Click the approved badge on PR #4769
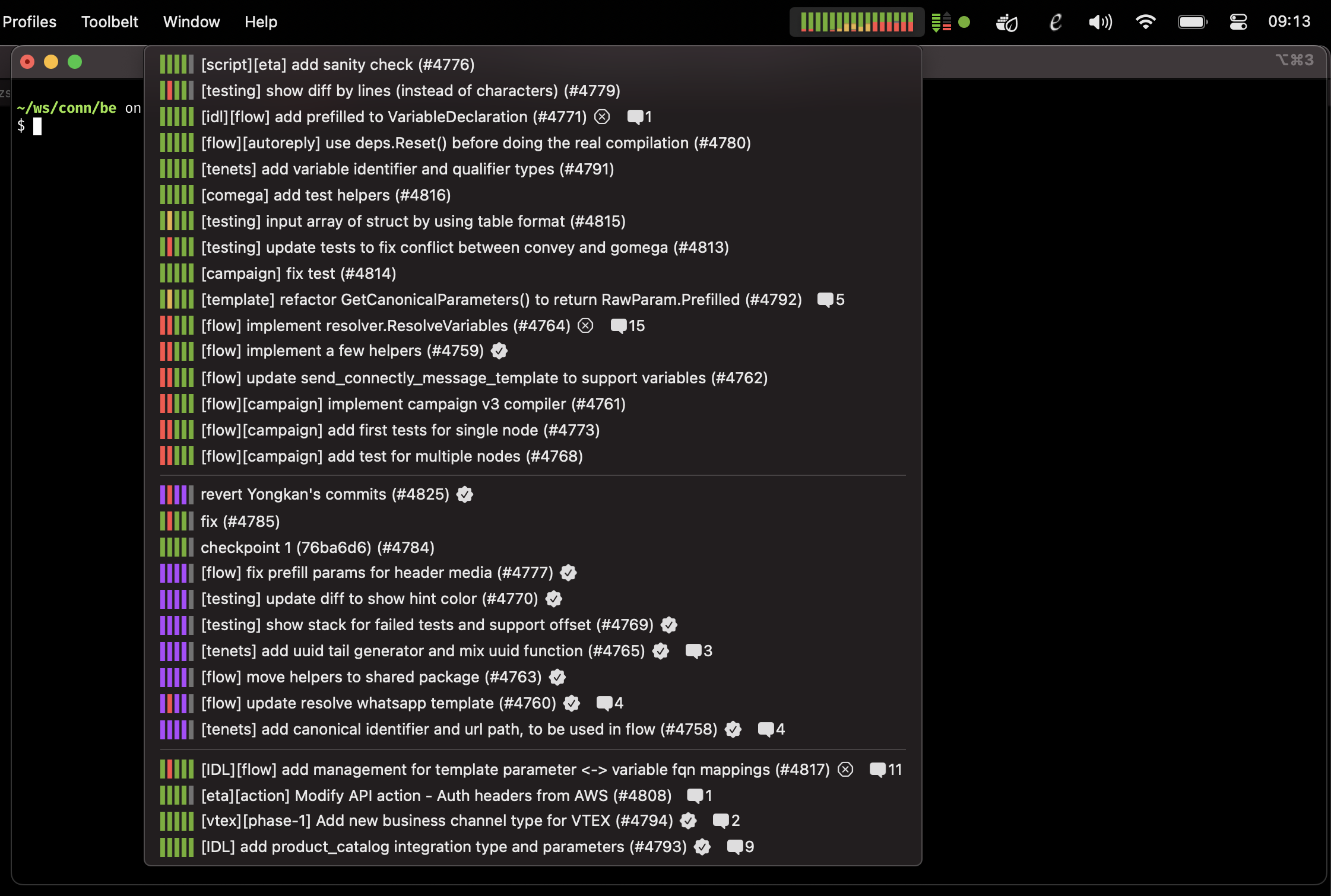The image size is (1331, 896). (x=669, y=625)
